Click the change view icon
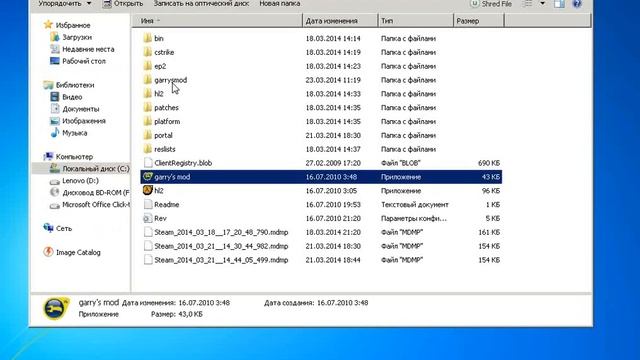The width and height of the screenshot is (640, 360). 528,4
